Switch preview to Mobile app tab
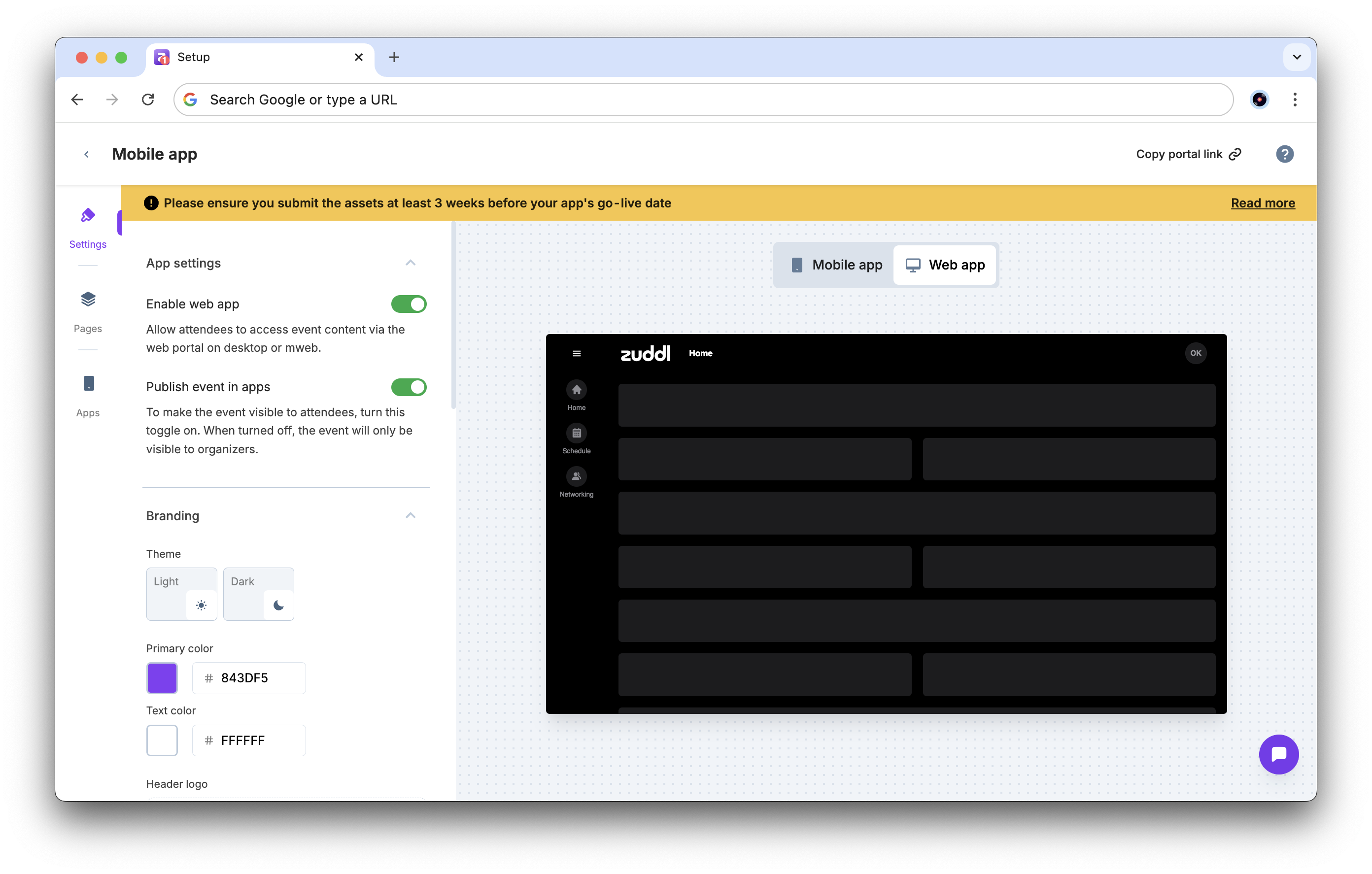 pos(836,265)
